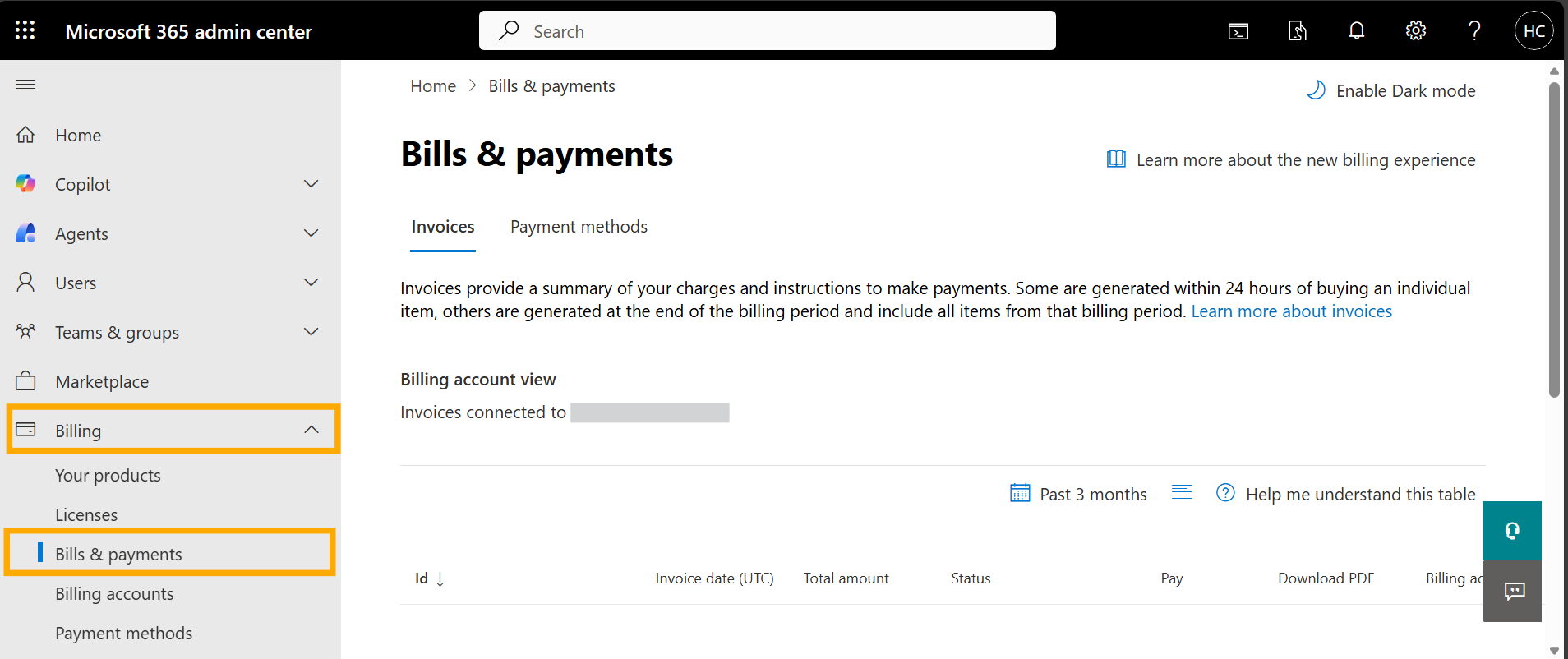Go to Home in sidebar
Screen dimensions: 1568x659
tap(78, 135)
